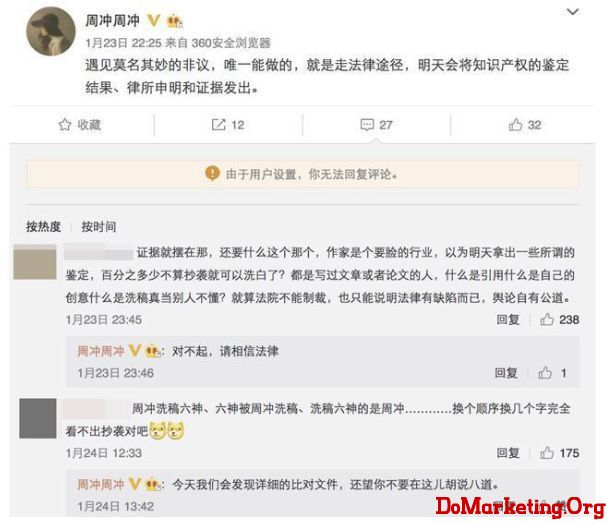Sort comments by 按时间

99,226
